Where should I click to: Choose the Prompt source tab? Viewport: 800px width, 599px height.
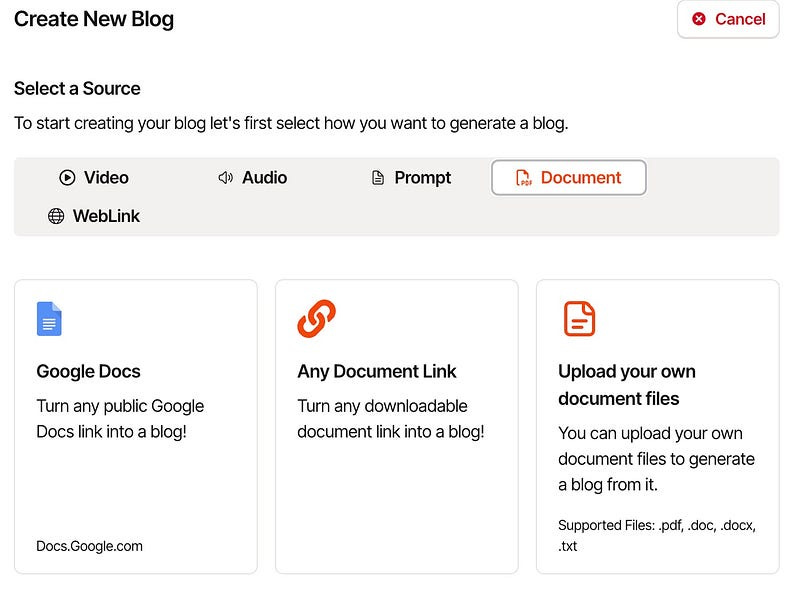411,178
